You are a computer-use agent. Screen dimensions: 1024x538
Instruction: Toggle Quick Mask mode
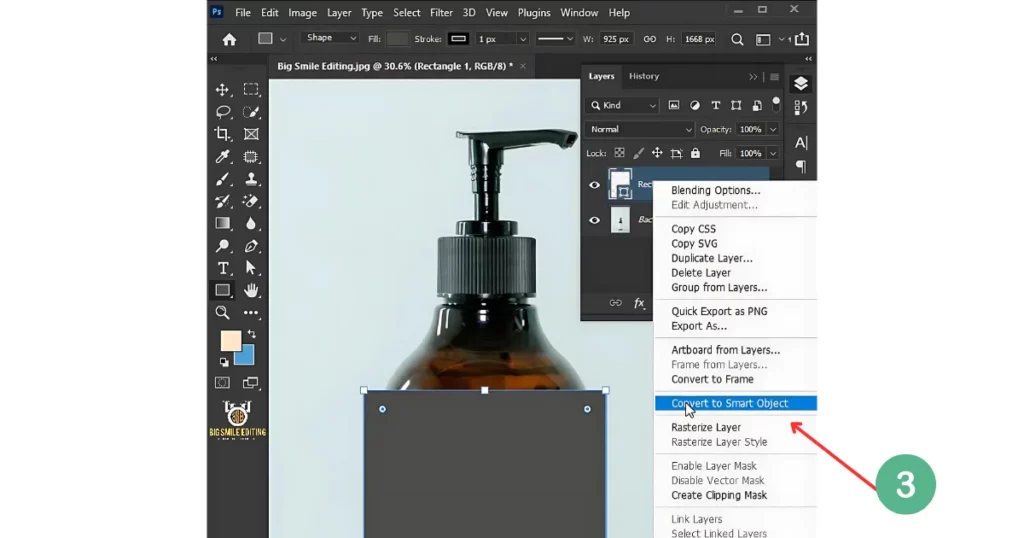click(223, 383)
